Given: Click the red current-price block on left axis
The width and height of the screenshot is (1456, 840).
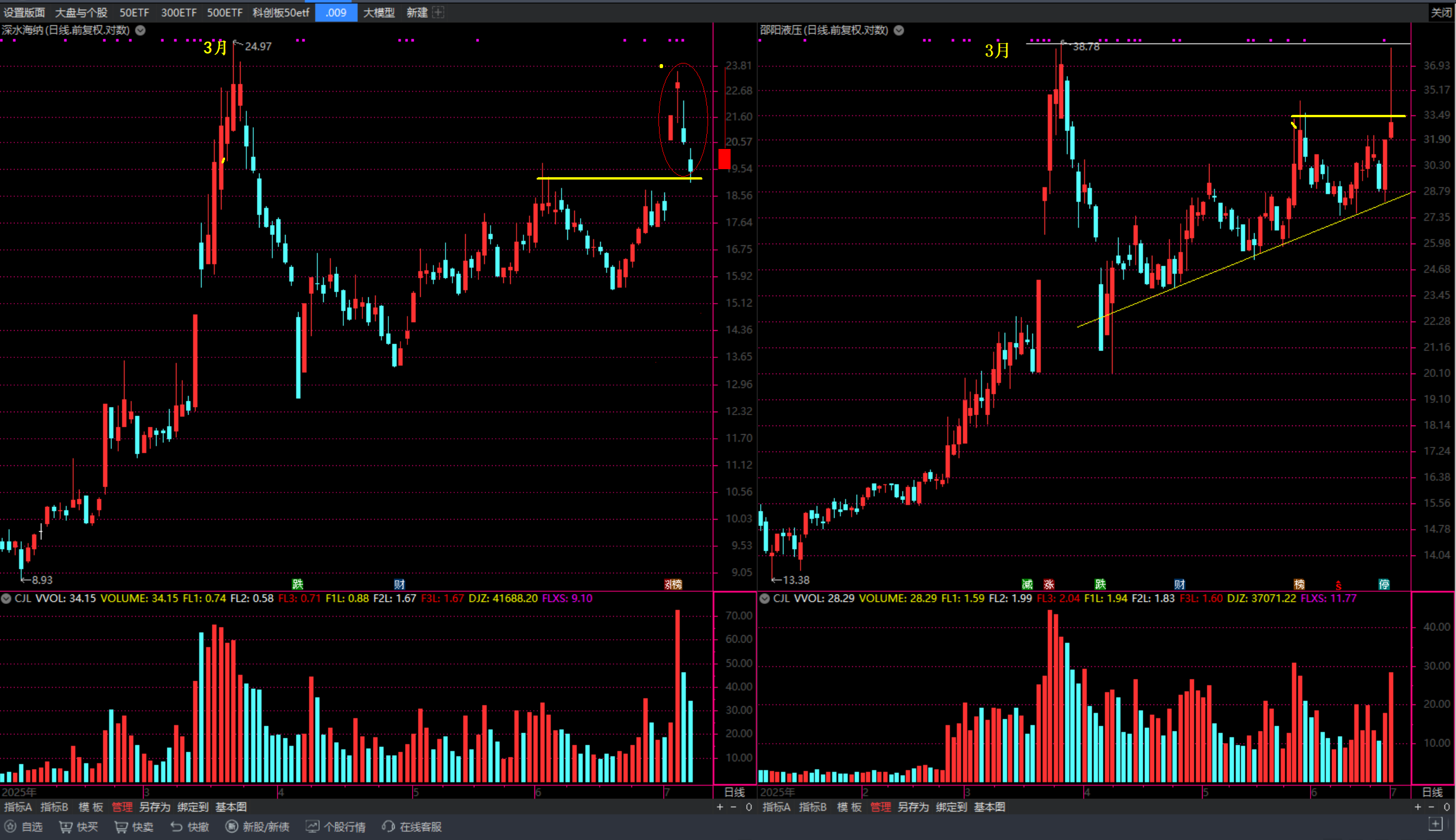Looking at the screenshot, I should 724,159.
